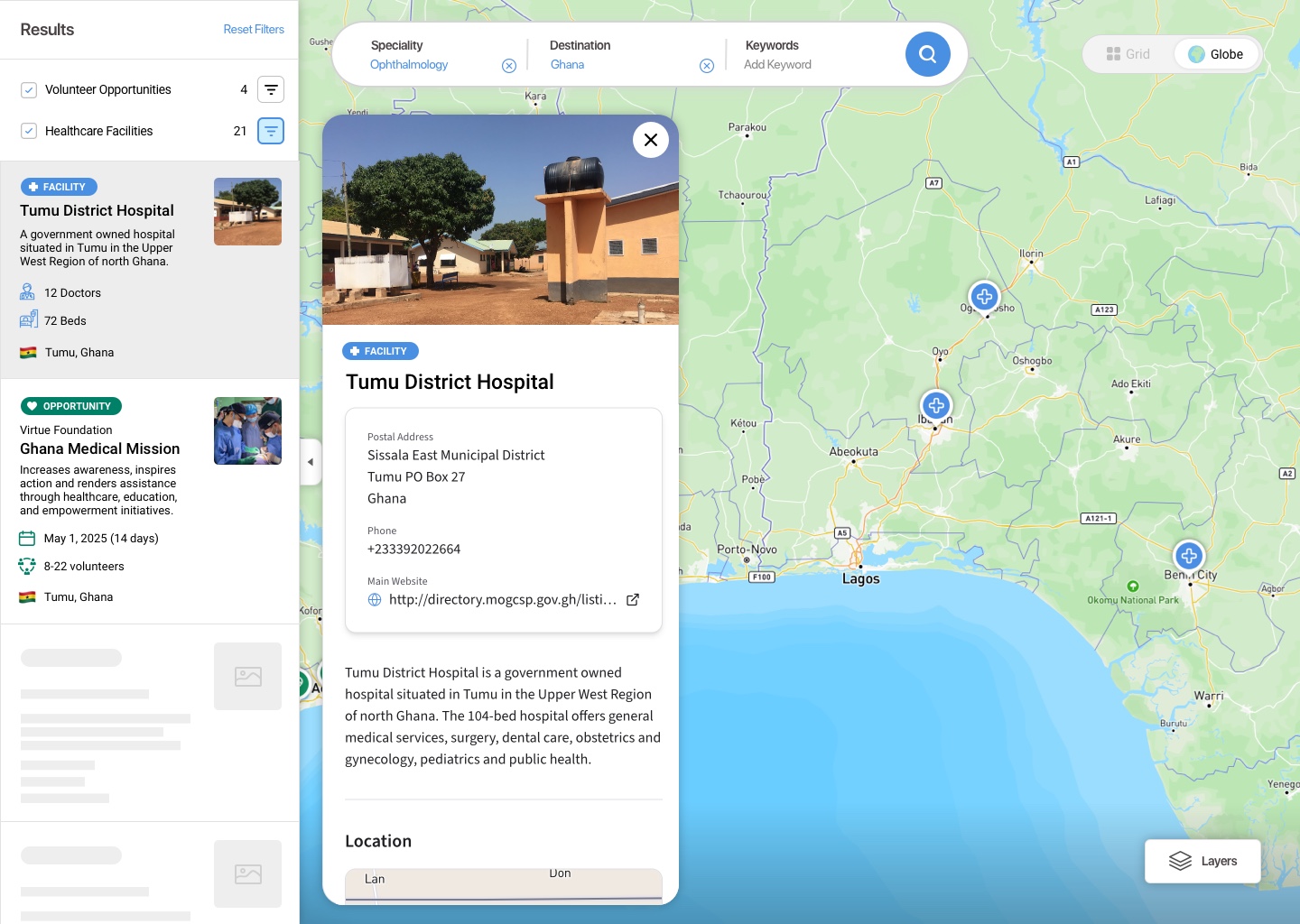This screenshot has width=1300, height=924.
Task: Clear the Ophthalmology speciality filter
Action: pyautogui.click(x=509, y=66)
